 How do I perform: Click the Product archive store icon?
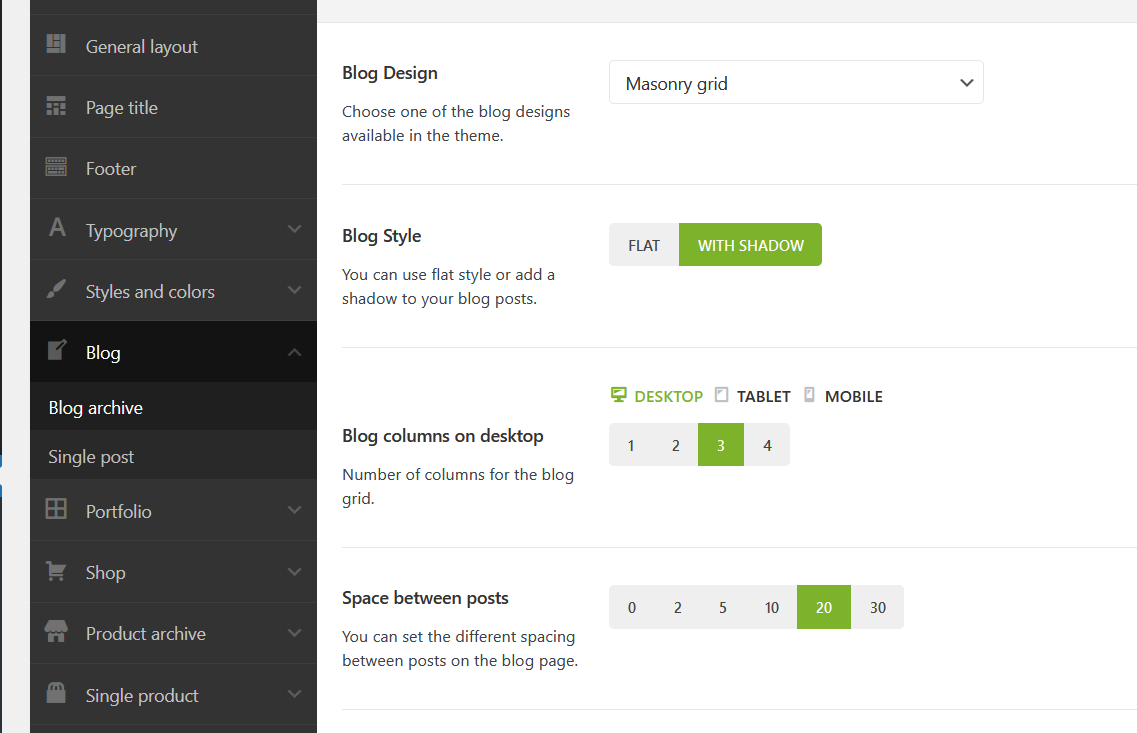57,633
